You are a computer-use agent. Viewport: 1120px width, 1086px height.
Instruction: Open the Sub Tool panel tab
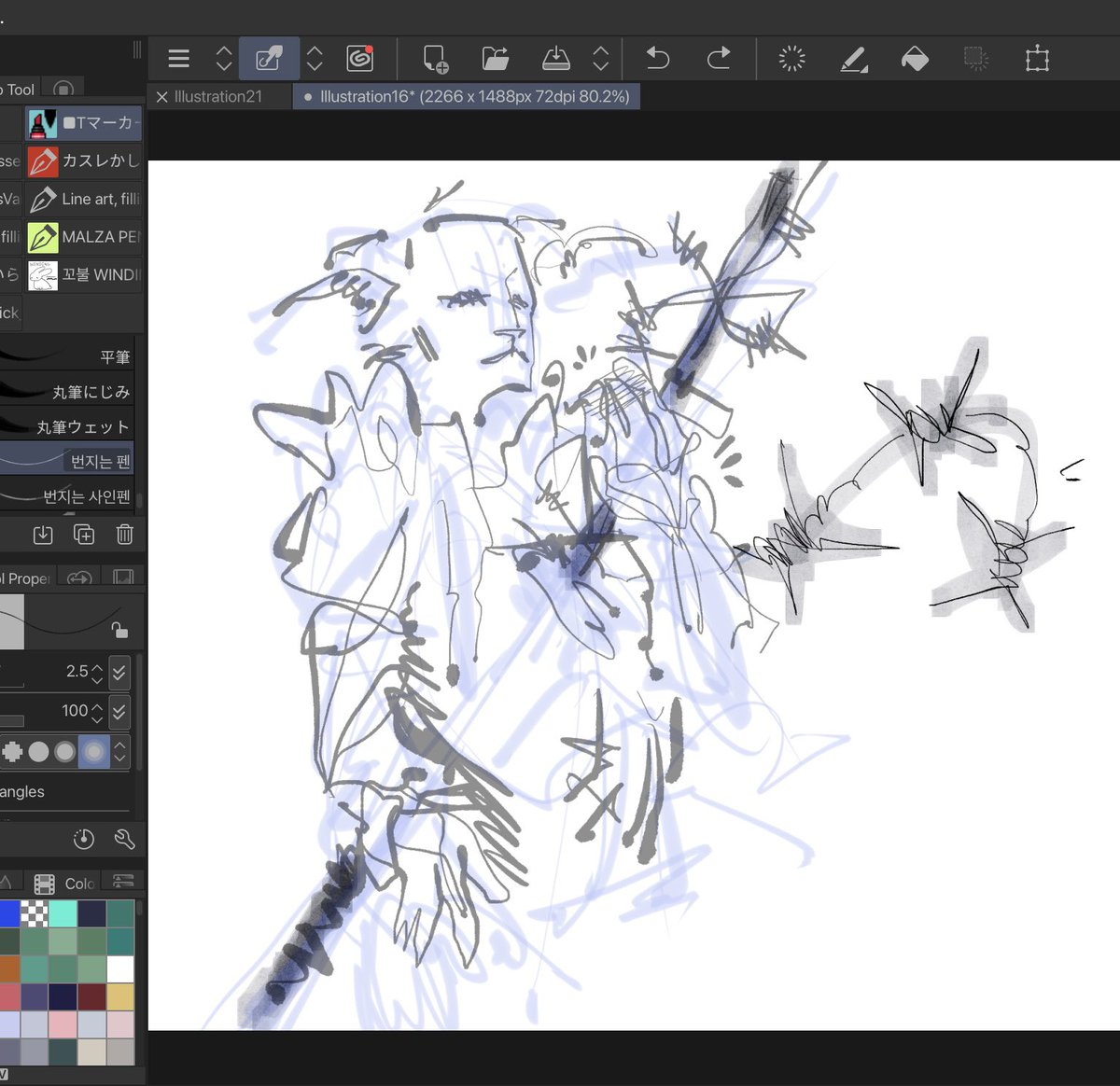pyautogui.click(x=19, y=90)
